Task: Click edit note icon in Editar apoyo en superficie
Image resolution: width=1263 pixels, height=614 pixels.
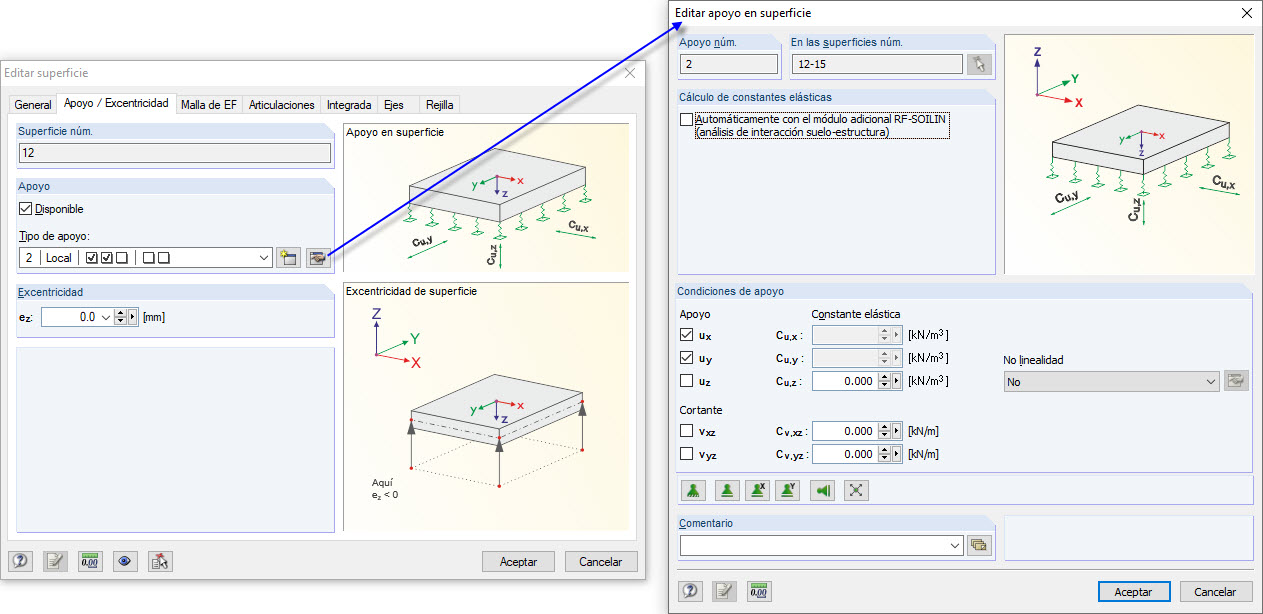Action: pyautogui.click(x=725, y=591)
